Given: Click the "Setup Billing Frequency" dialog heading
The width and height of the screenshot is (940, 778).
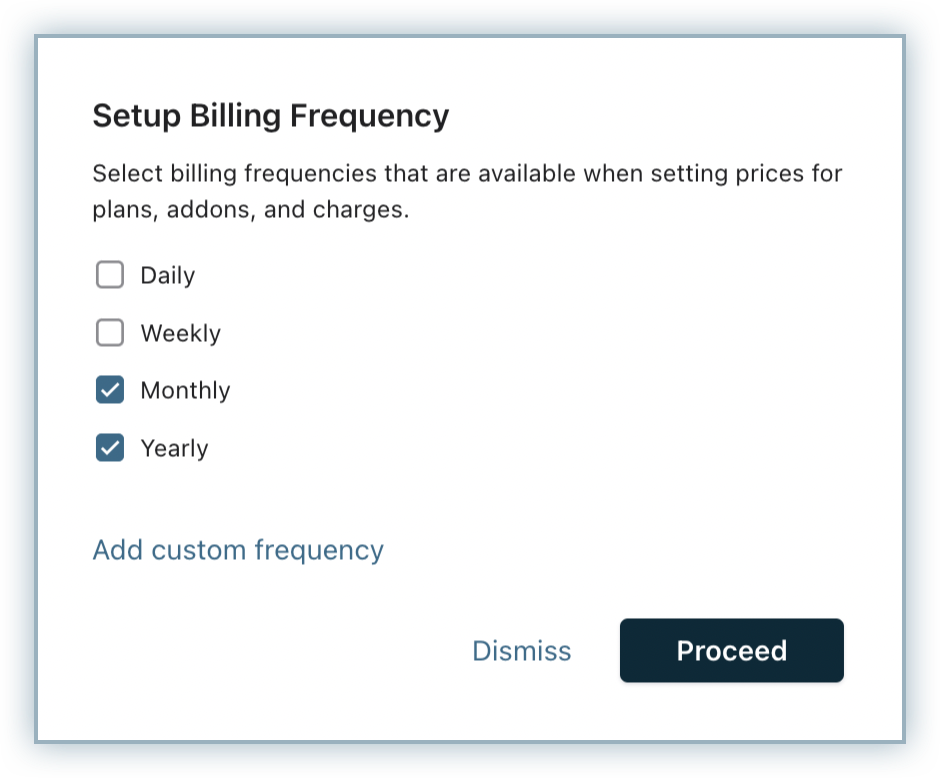Looking at the screenshot, I should coord(270,116).
